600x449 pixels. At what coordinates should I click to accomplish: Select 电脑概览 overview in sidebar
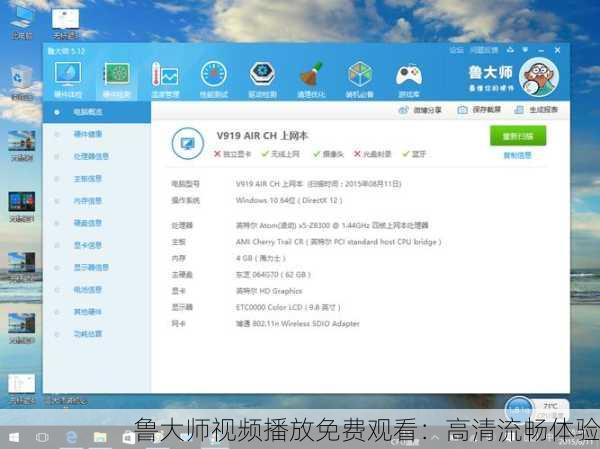[x=97, y=112]
